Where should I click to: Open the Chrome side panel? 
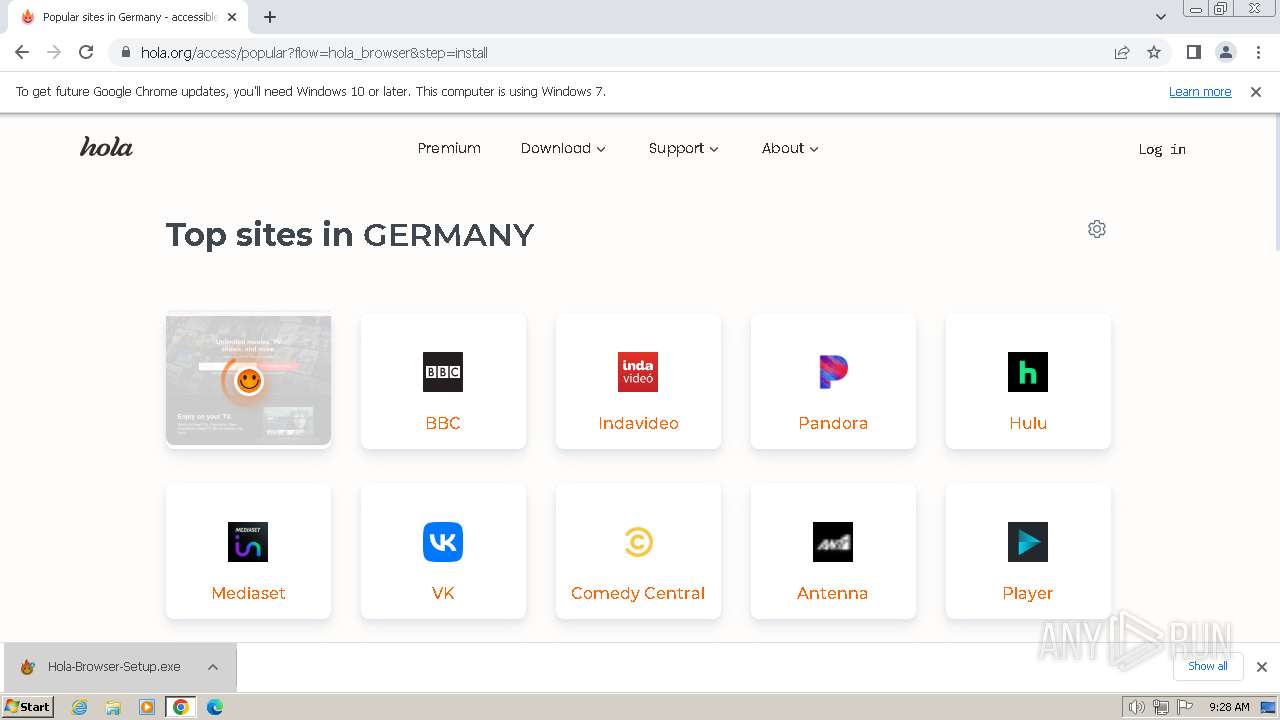pos(1193,52)
